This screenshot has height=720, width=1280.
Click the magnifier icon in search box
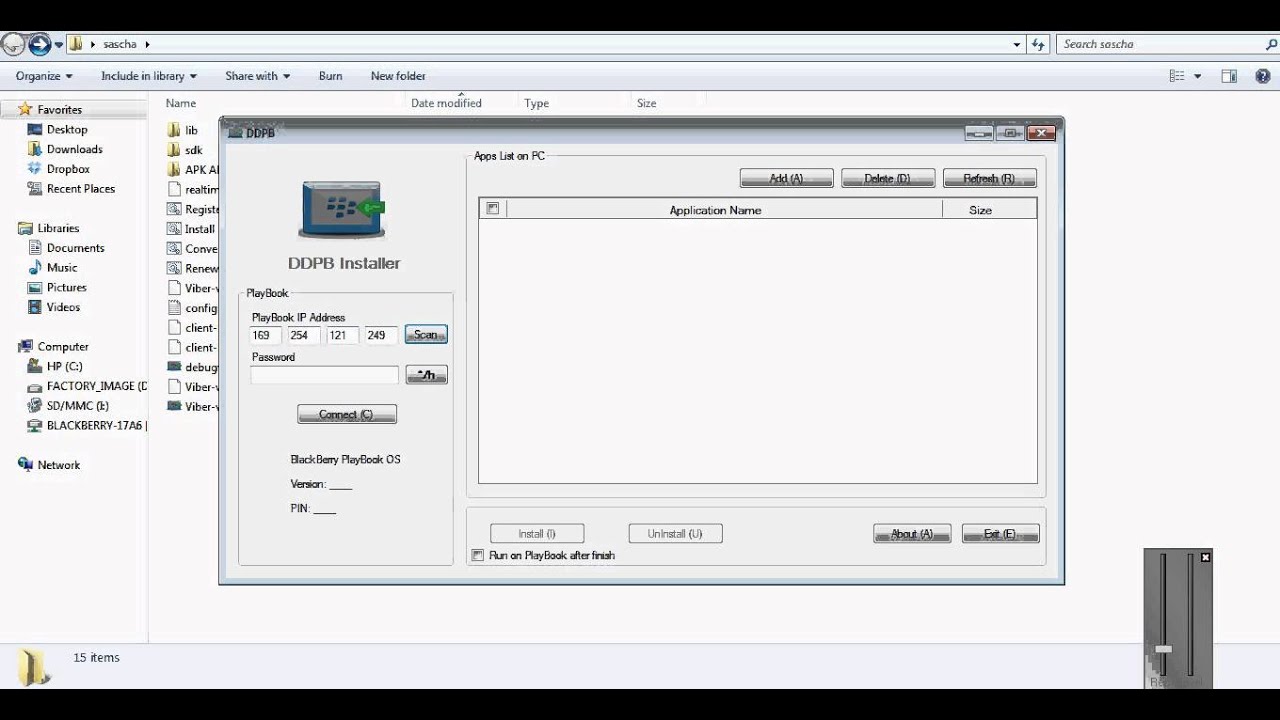(x=1271, y=44)
